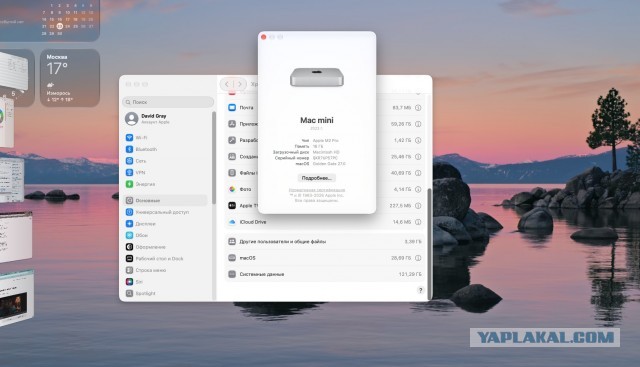Show info for the 25,46 ГБ row

pos(418,157)
